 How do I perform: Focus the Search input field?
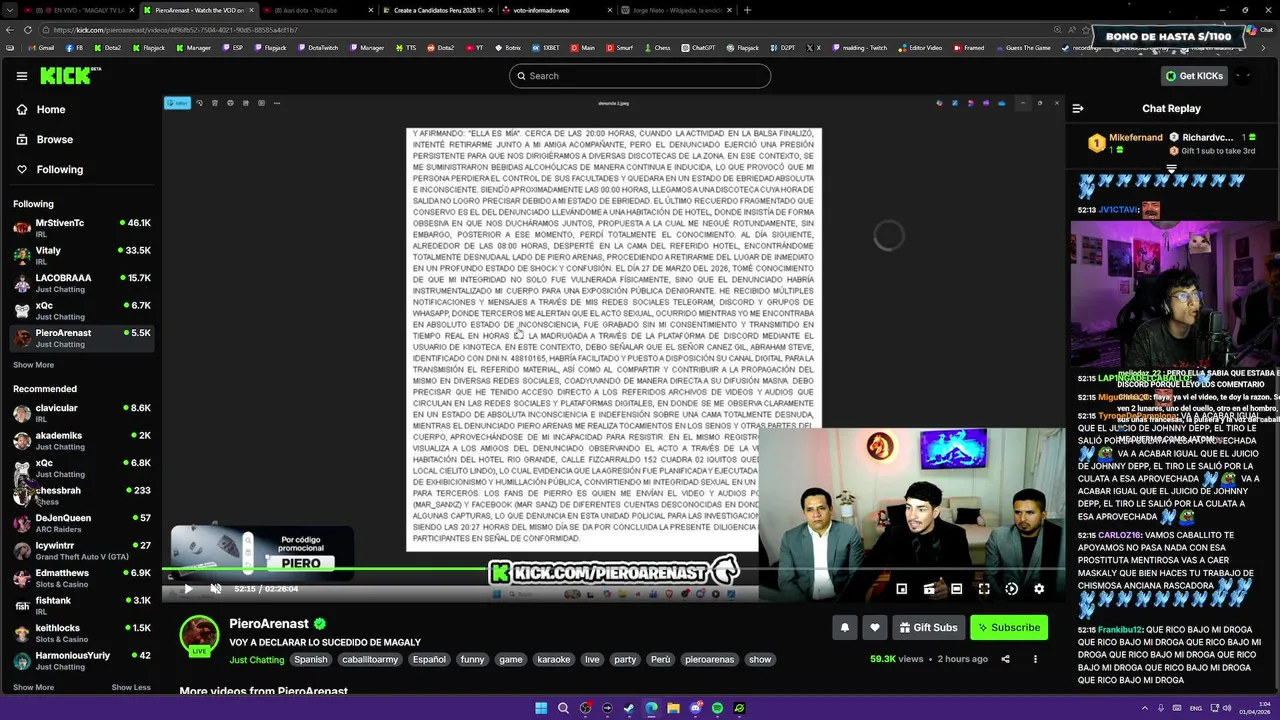coord(640,76)
